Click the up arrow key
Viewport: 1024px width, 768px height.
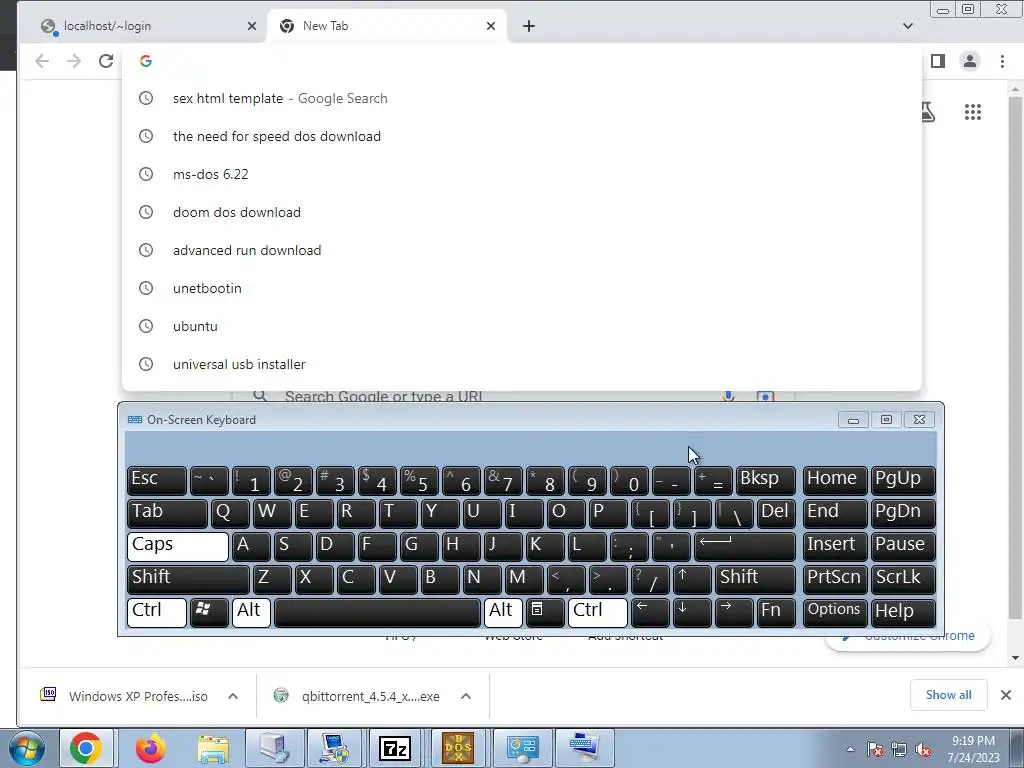(x=692, y=579)
